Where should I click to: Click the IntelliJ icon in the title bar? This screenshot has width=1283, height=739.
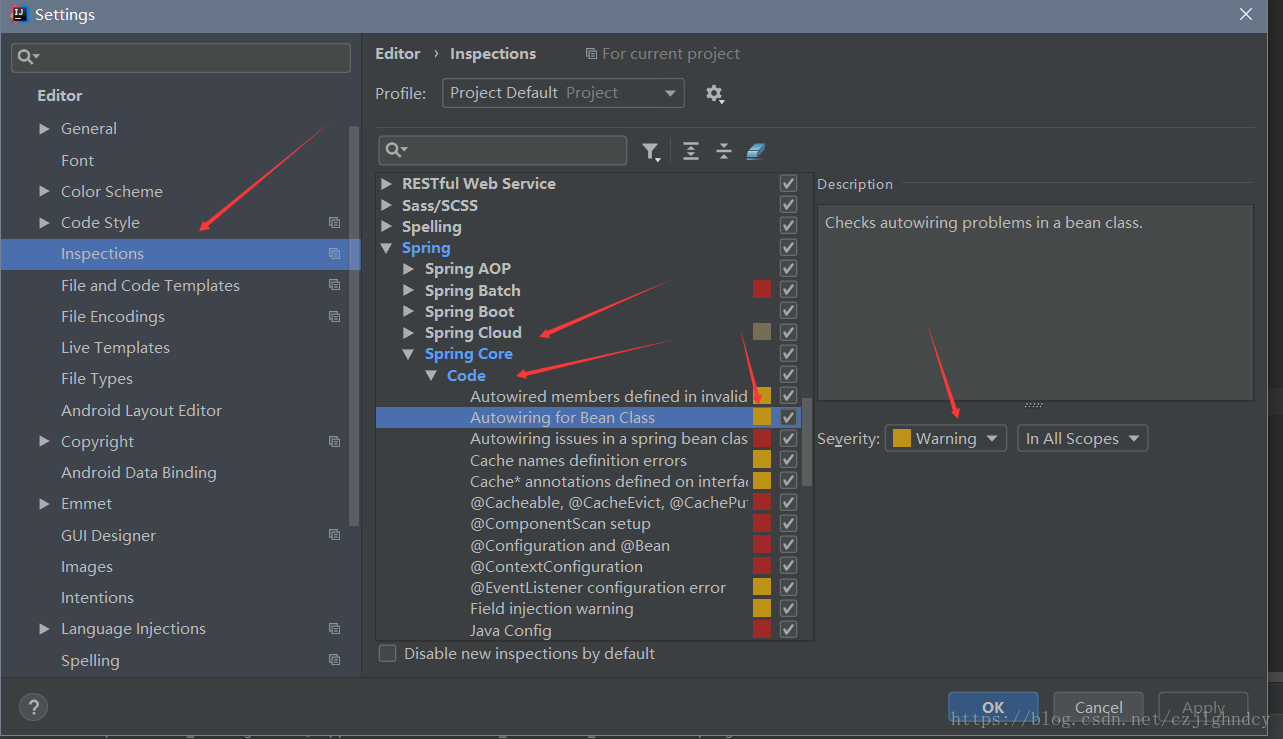[18, 14]
